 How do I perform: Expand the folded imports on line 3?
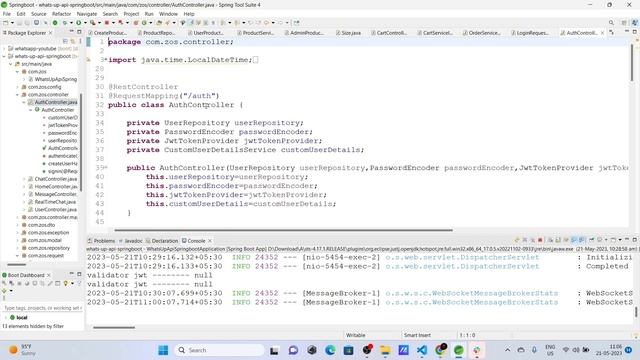(106, 60)
